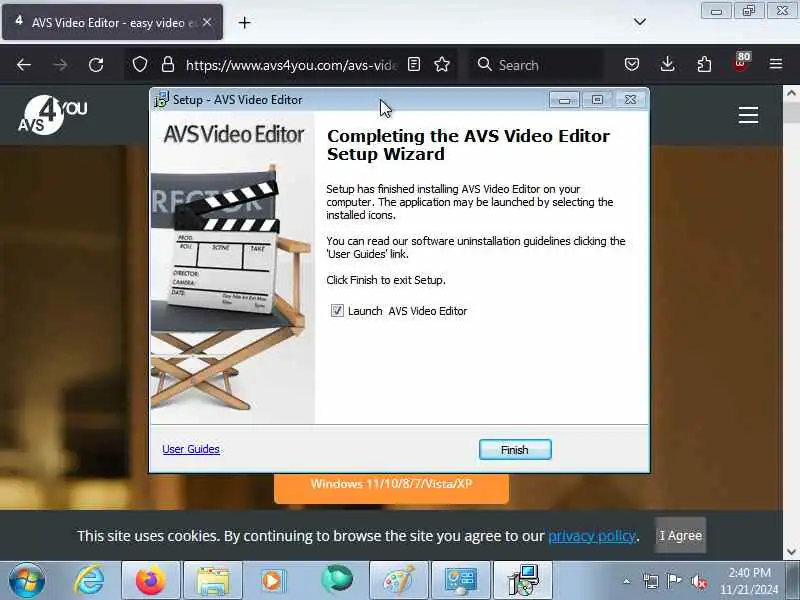Click the red extension icon with 80 badge

point(741,63)
